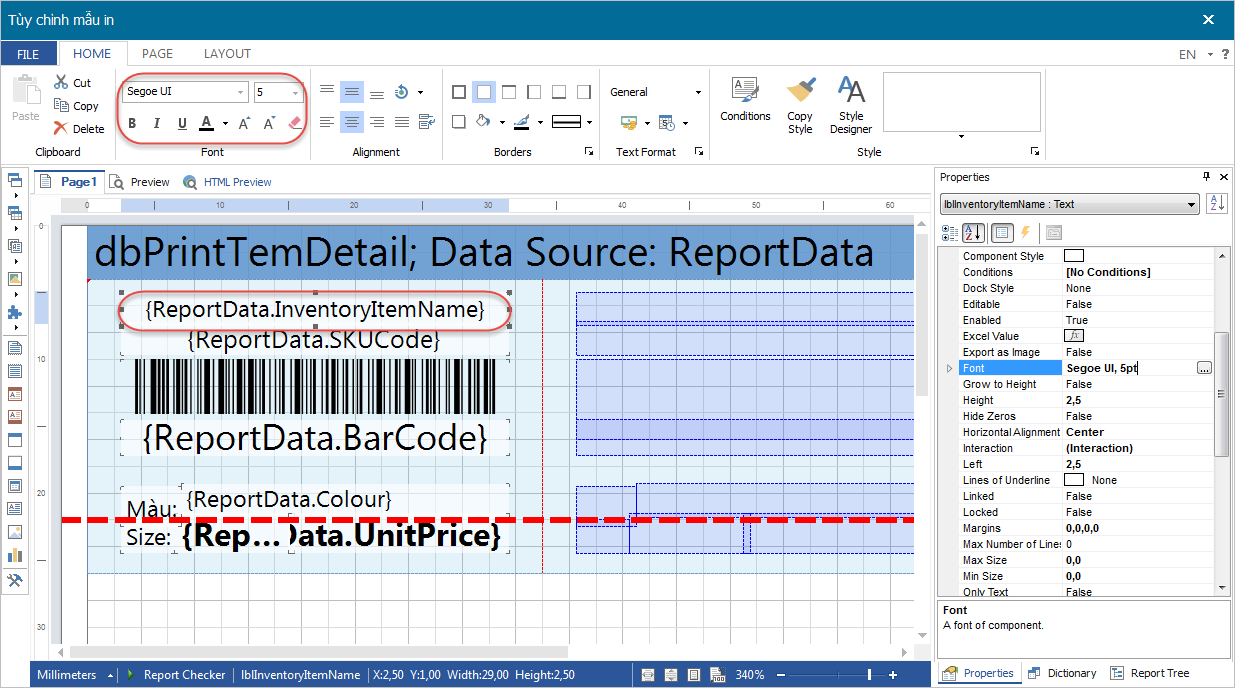Increase font size with grow icon
The image size is (1236, 689).
point(245,124)
